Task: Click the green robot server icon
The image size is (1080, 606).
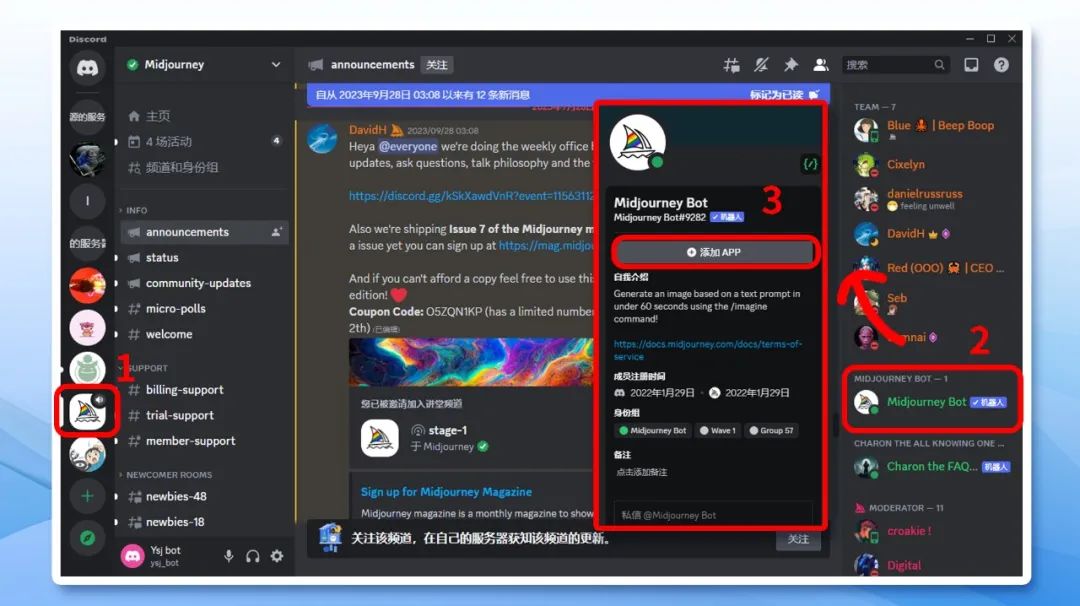Action: [x=87, y=369]
